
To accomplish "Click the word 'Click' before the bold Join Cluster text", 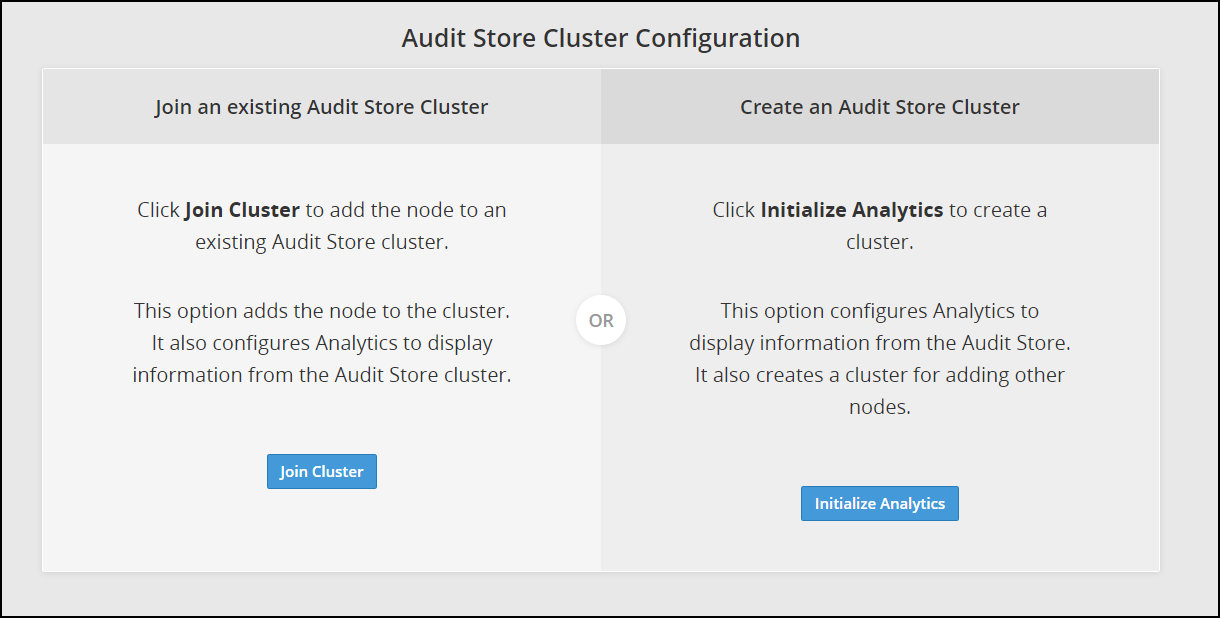I will 158,210.
